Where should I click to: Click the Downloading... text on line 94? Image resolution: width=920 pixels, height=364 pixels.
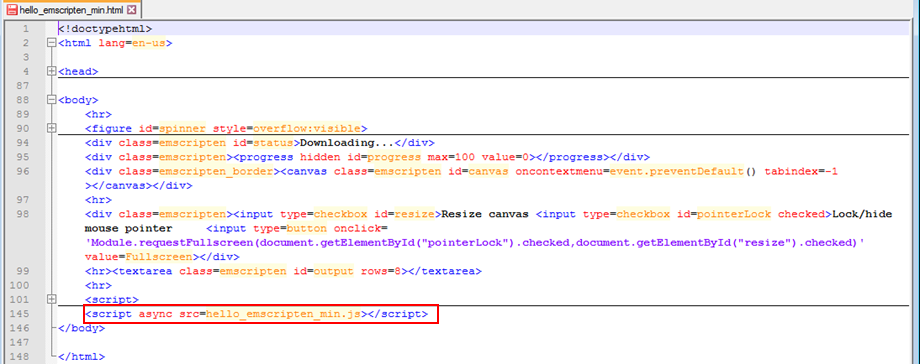coord(347,143)
